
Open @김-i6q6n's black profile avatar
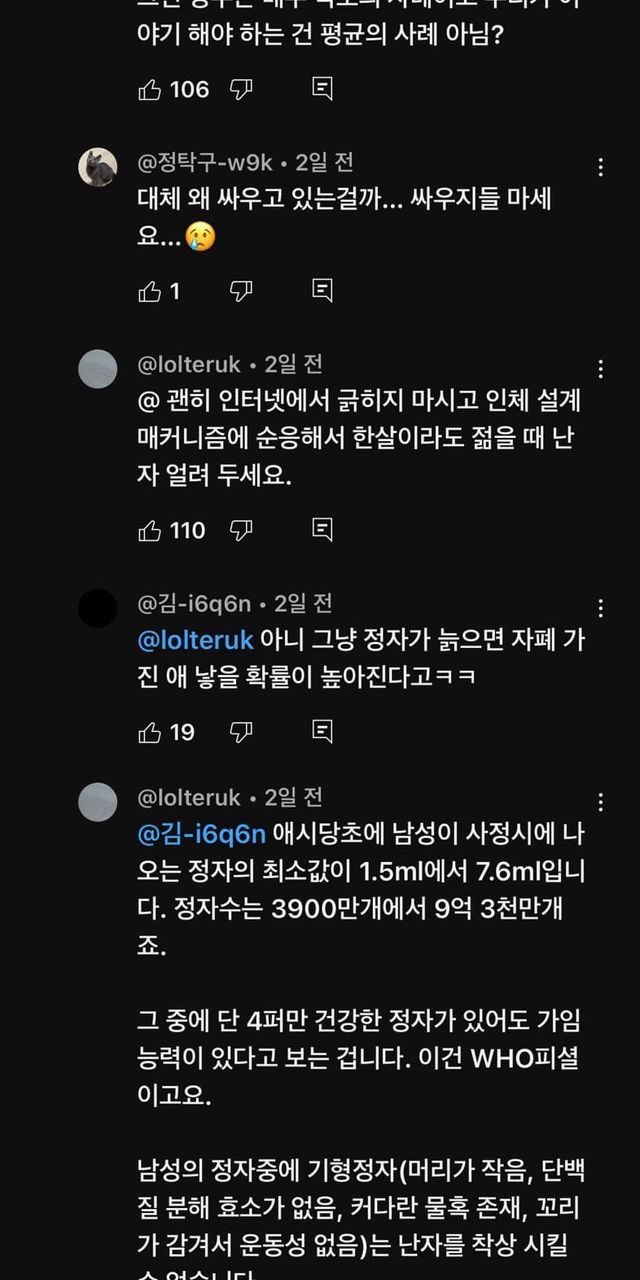coord(98,608)
